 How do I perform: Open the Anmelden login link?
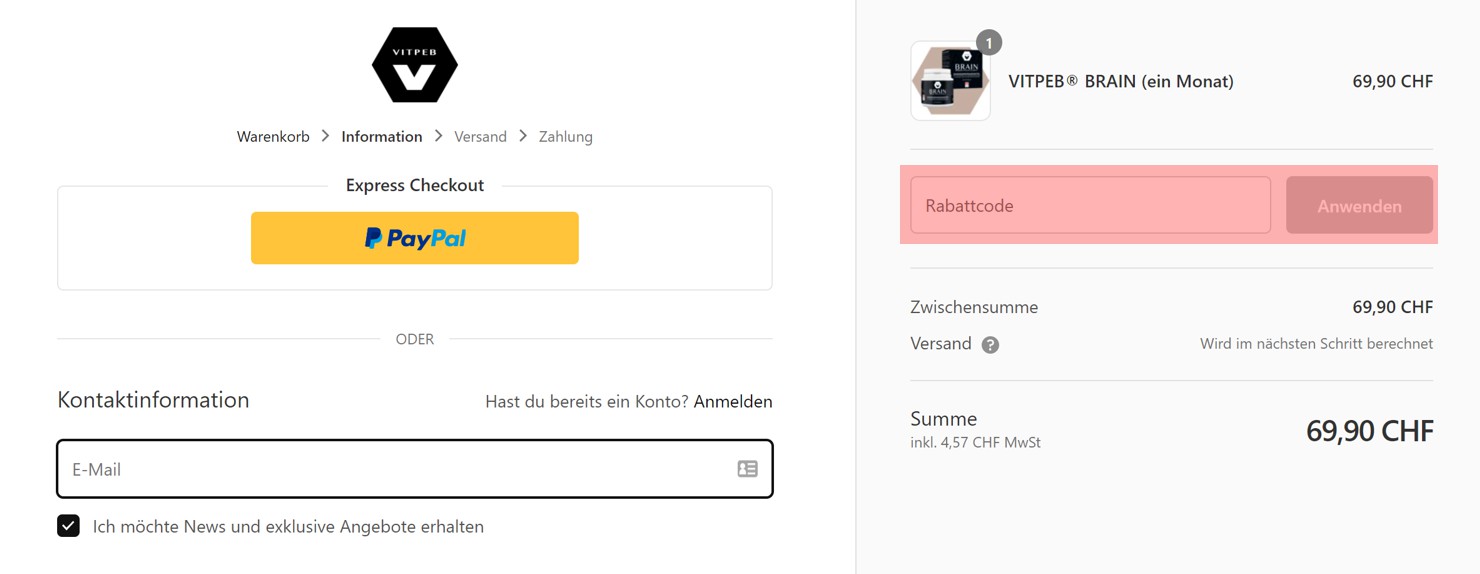(x=733, y=402)
